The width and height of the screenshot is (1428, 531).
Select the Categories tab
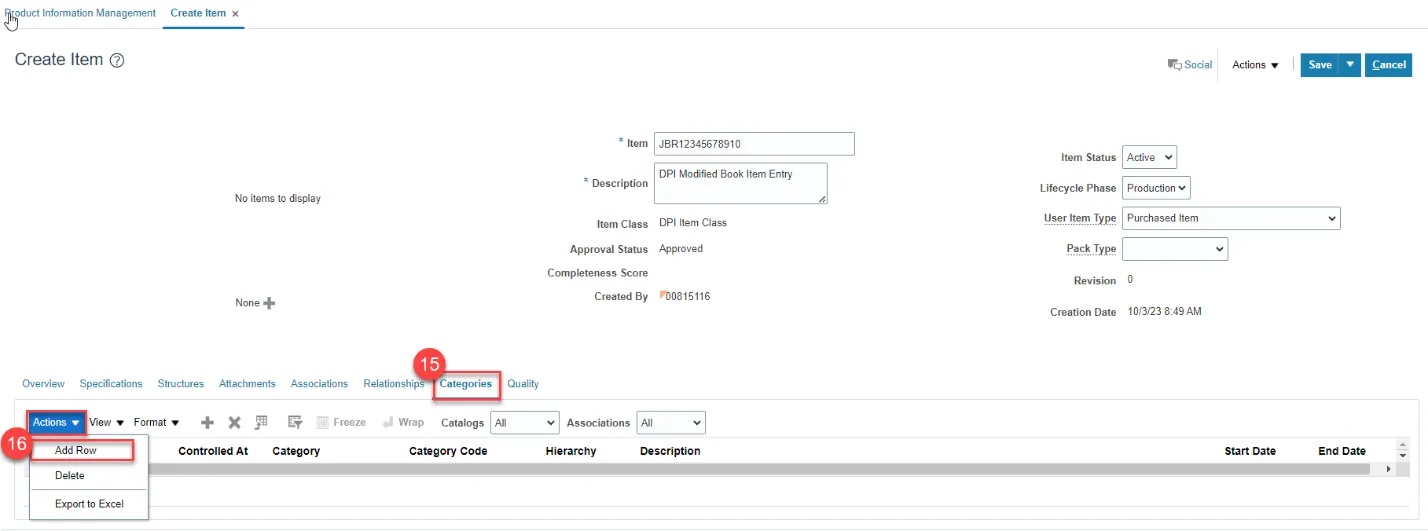point(466,384)
